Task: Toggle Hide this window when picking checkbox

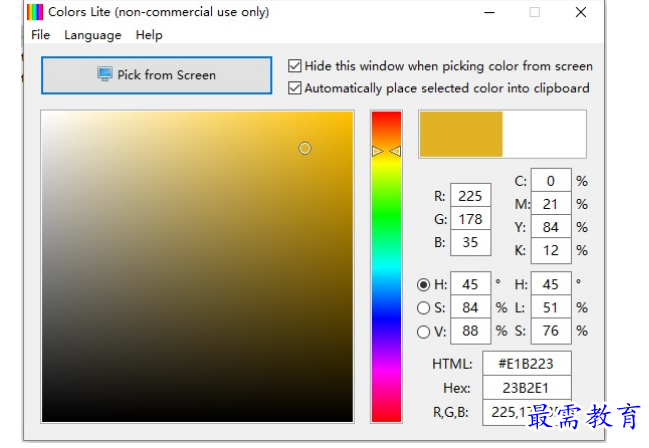Action: coord(295,66)
